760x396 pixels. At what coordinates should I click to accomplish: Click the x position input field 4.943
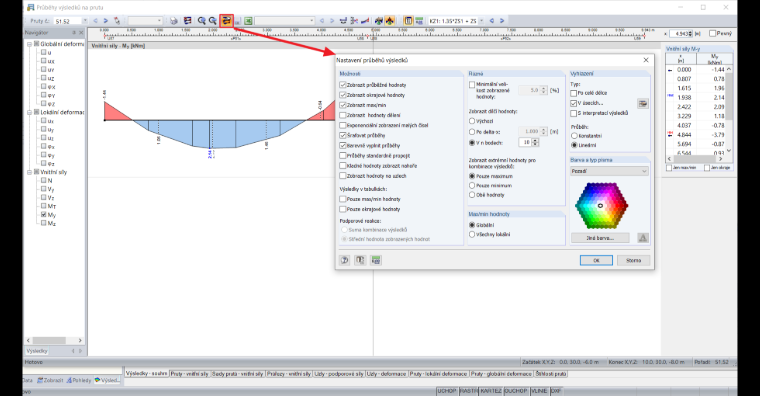680,33
